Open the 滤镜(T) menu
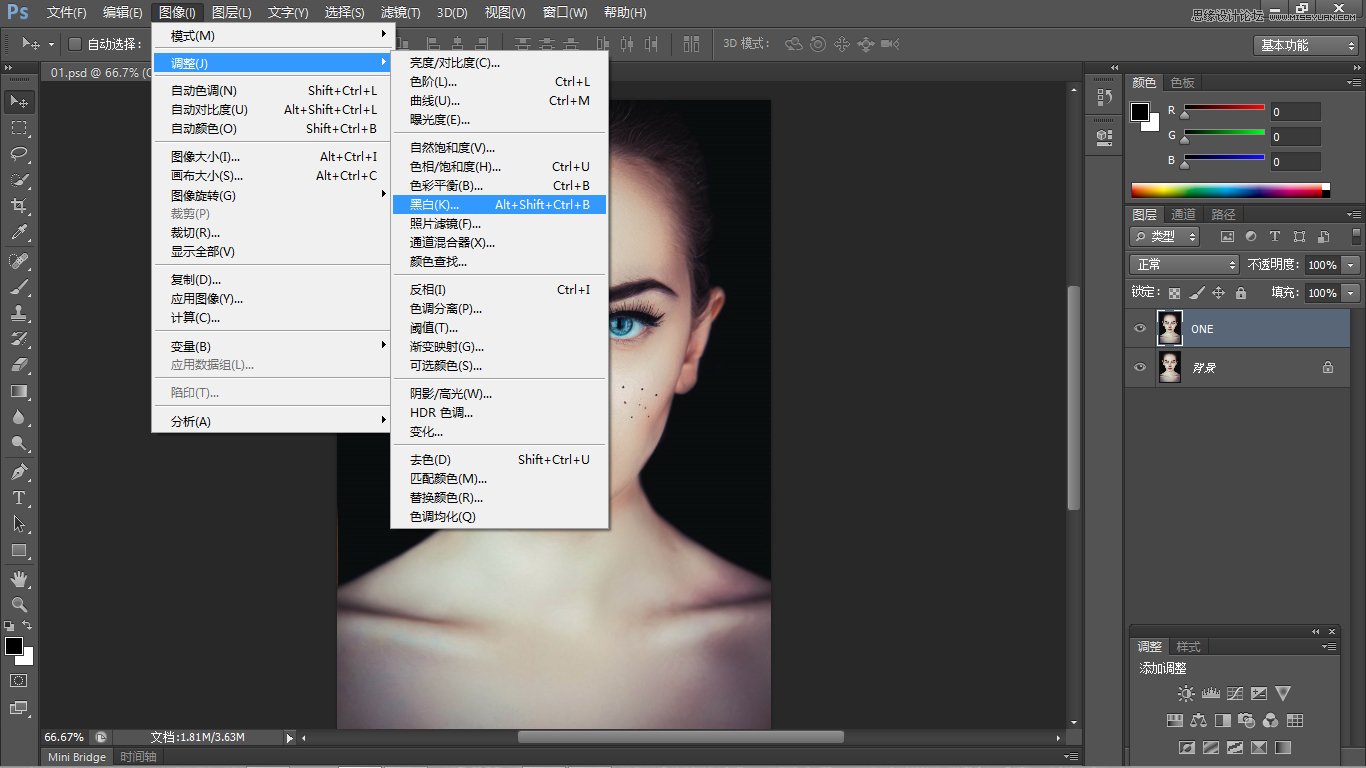The image size is (1366, 768). 398,13
